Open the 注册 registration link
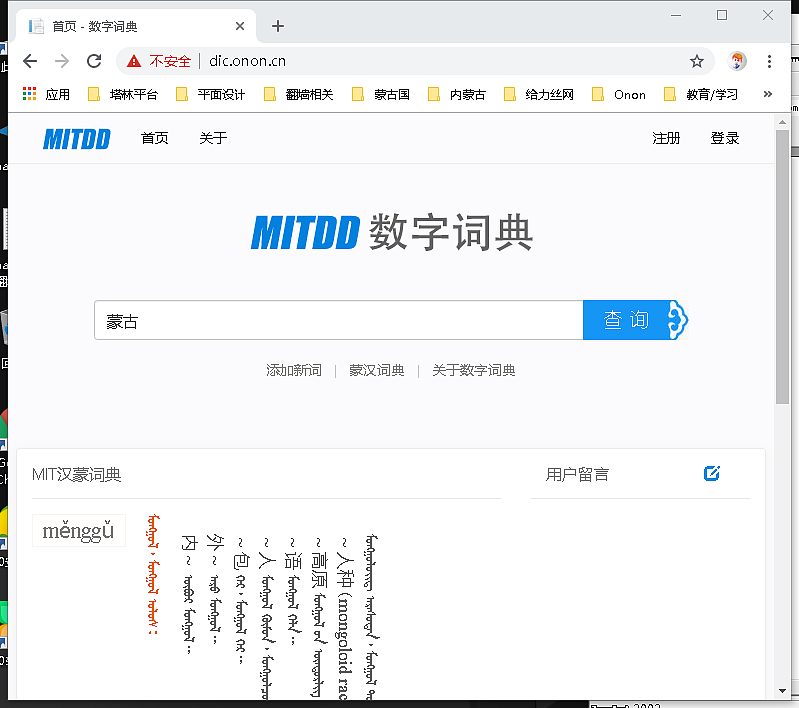Image resolution: width=799 pixels, height=708 pixels. click(x=666, y=138)
